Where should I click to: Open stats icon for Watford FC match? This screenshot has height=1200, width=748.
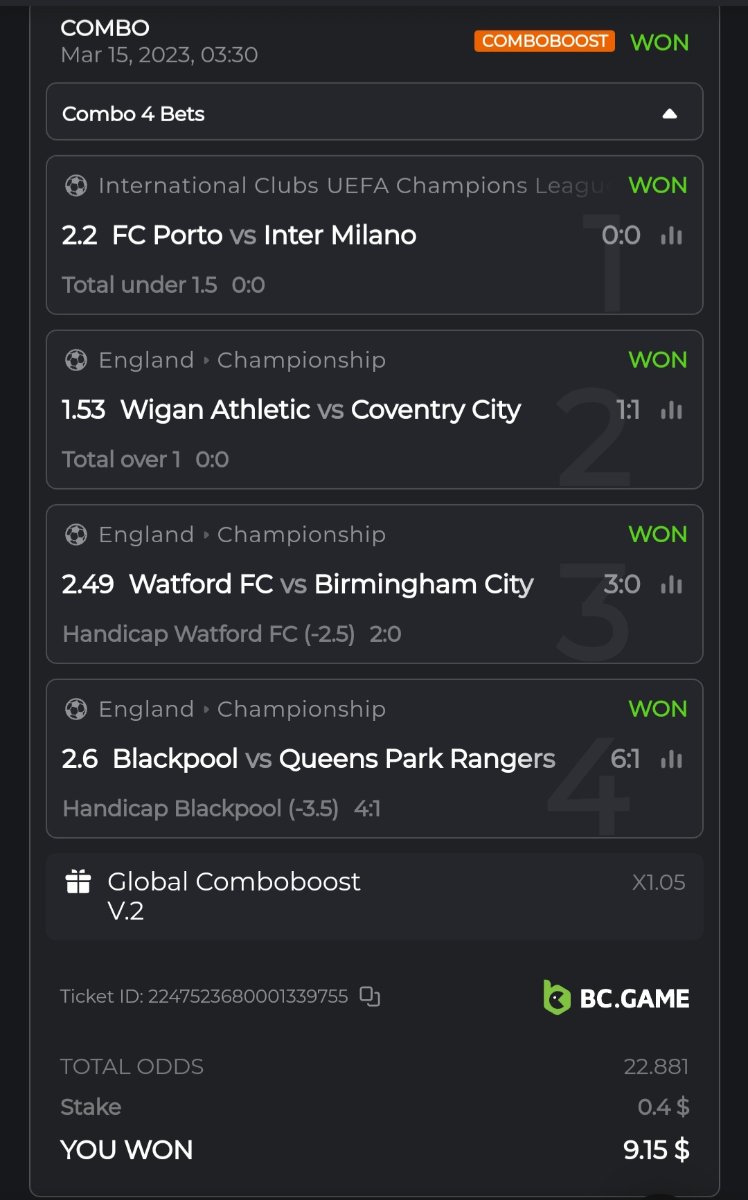point(671,585)
